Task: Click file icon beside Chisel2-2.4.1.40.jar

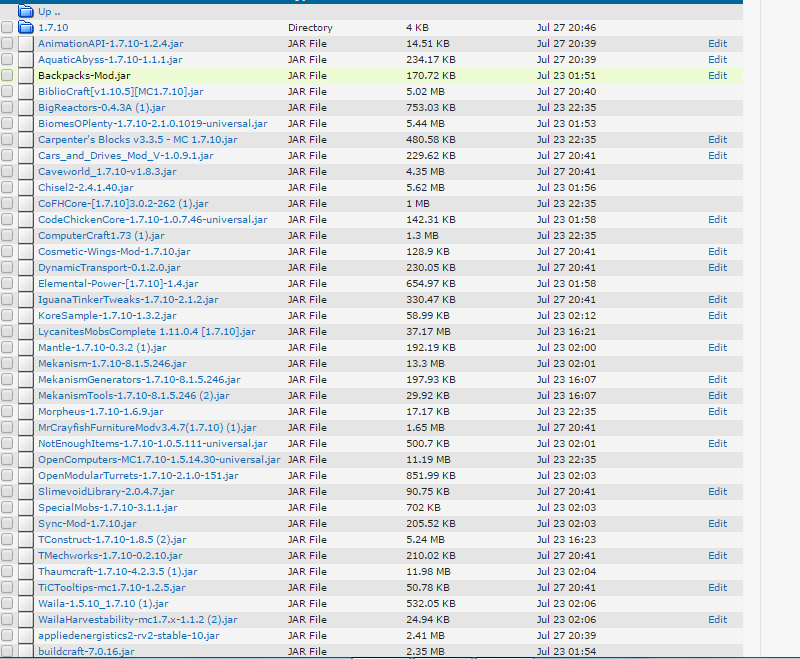Action: pyautogui.click(x=26, y=188)
